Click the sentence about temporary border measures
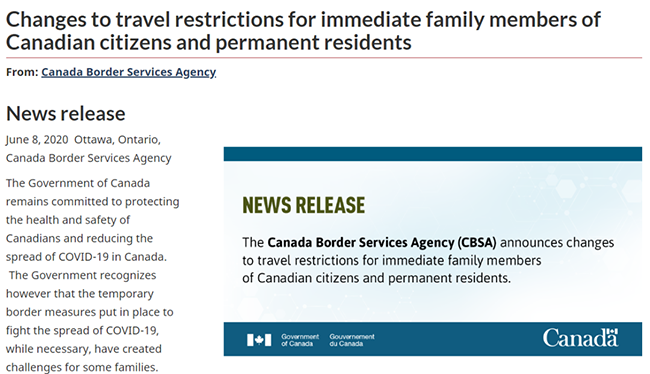650x374 pixels. [x=90, y=321]
